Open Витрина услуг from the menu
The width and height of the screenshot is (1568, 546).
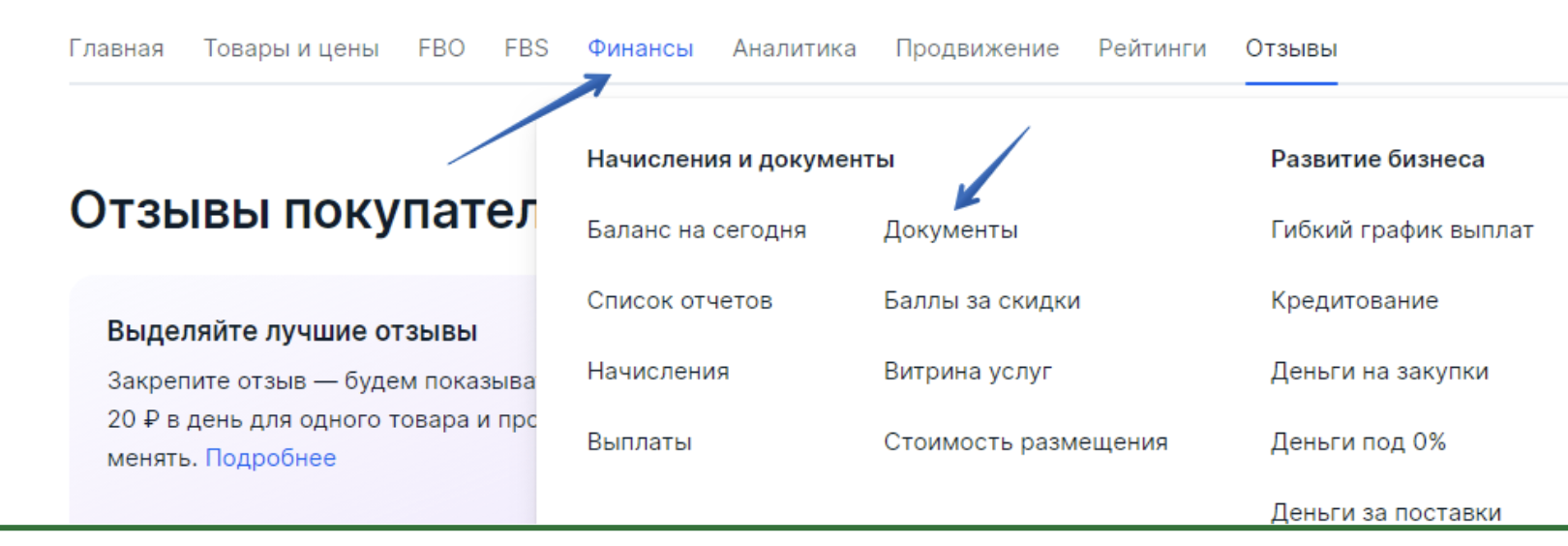click(x=967, y=372)
